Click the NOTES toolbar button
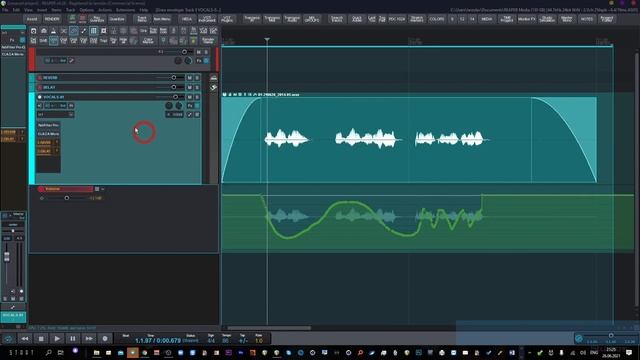The width and height of the screenshot is (640, 360). (x=587, y=19)
